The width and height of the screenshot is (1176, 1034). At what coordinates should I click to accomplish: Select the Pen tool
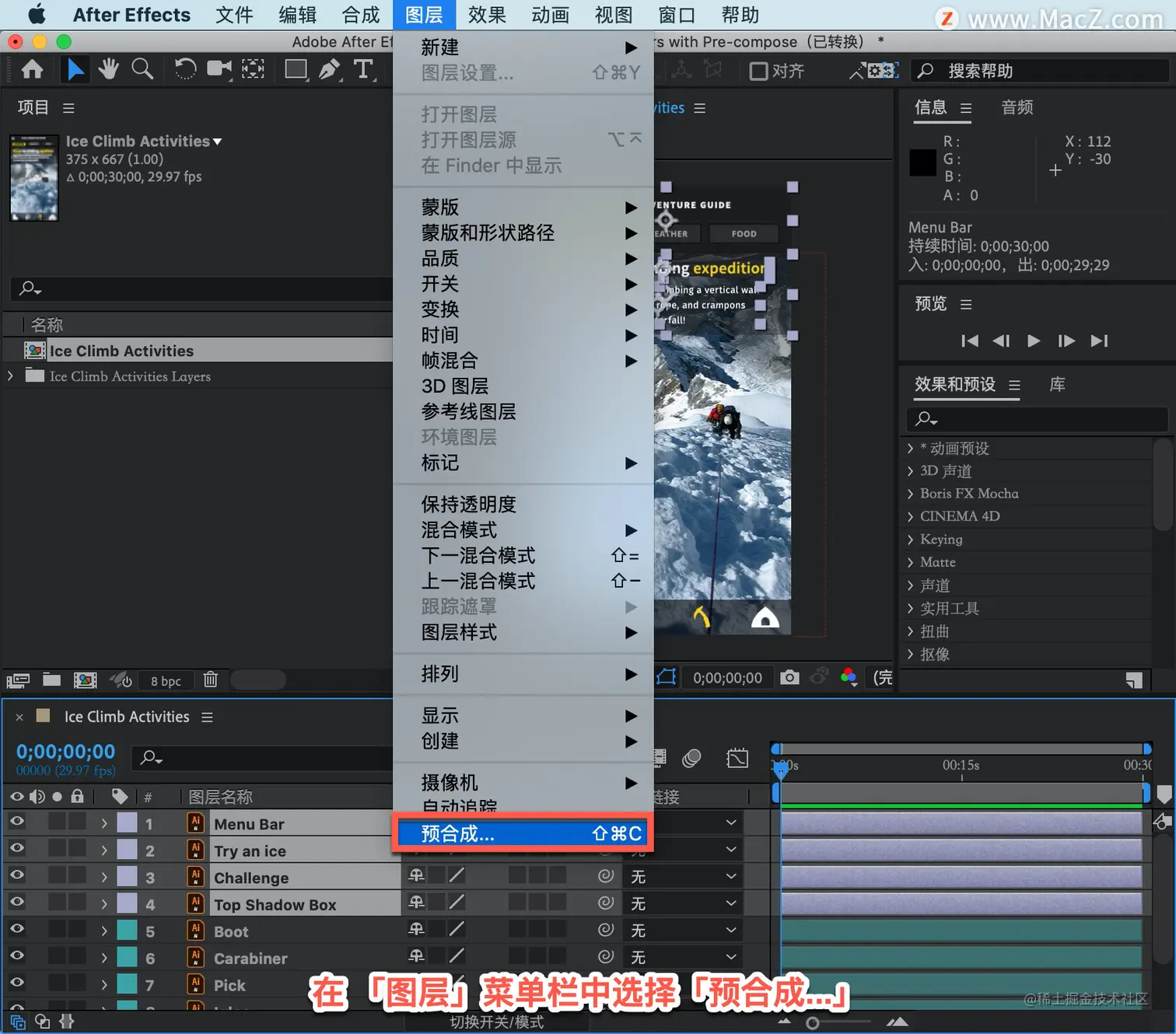tap(330, 70)
